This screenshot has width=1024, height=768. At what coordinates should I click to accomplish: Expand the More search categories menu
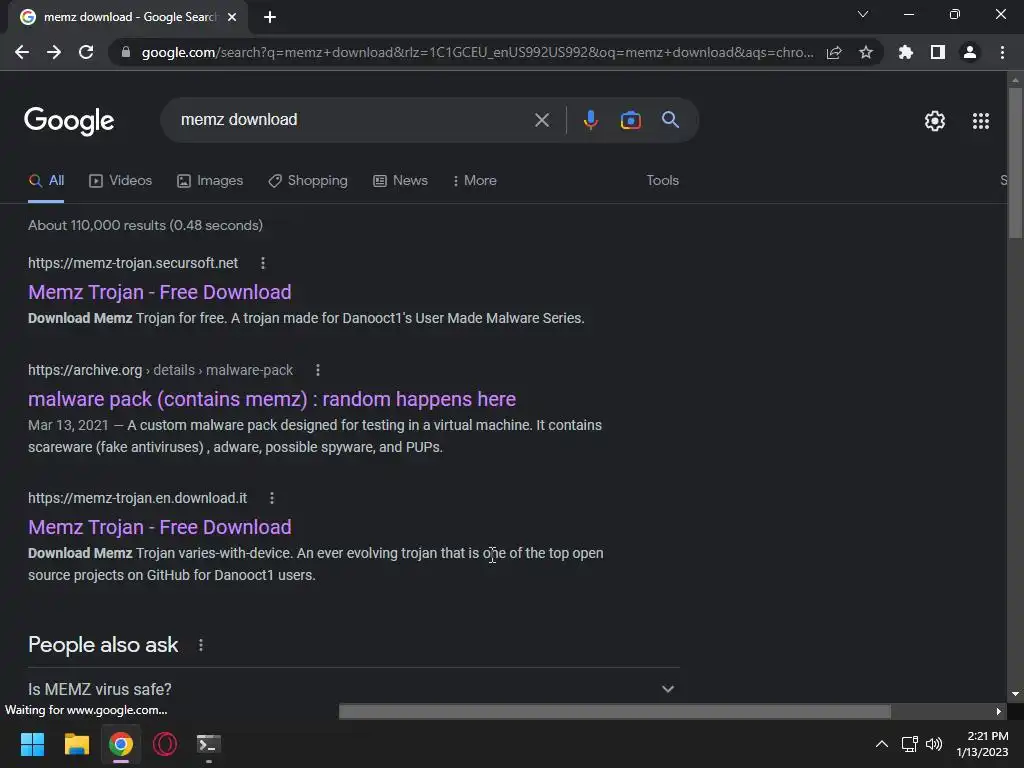(475, 181)
